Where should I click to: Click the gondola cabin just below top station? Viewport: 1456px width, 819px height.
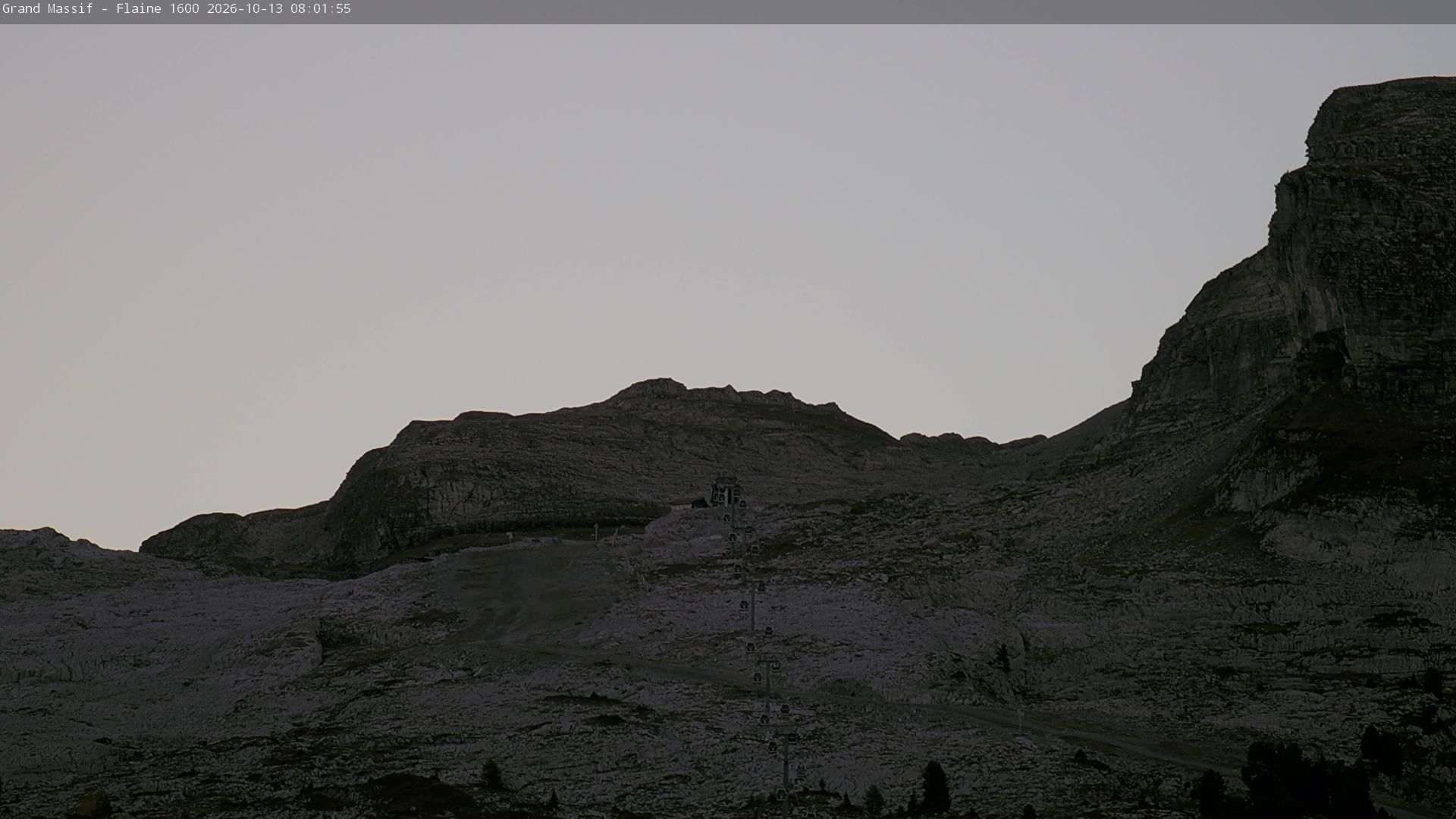[726, 517]
